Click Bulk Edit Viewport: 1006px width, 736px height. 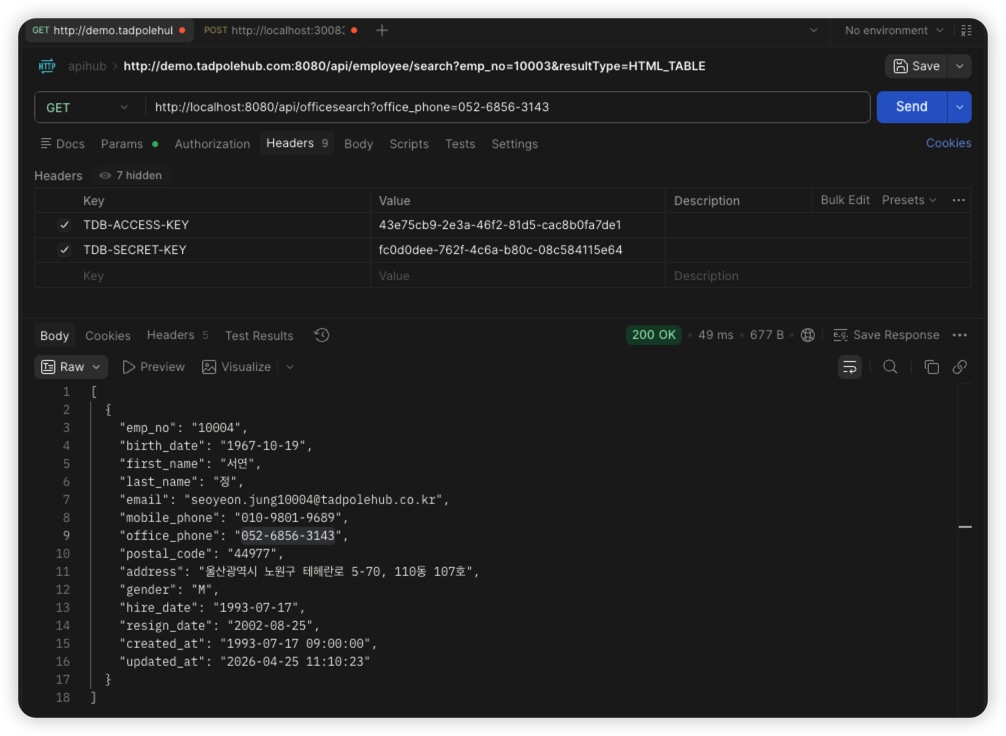(845, 200)
